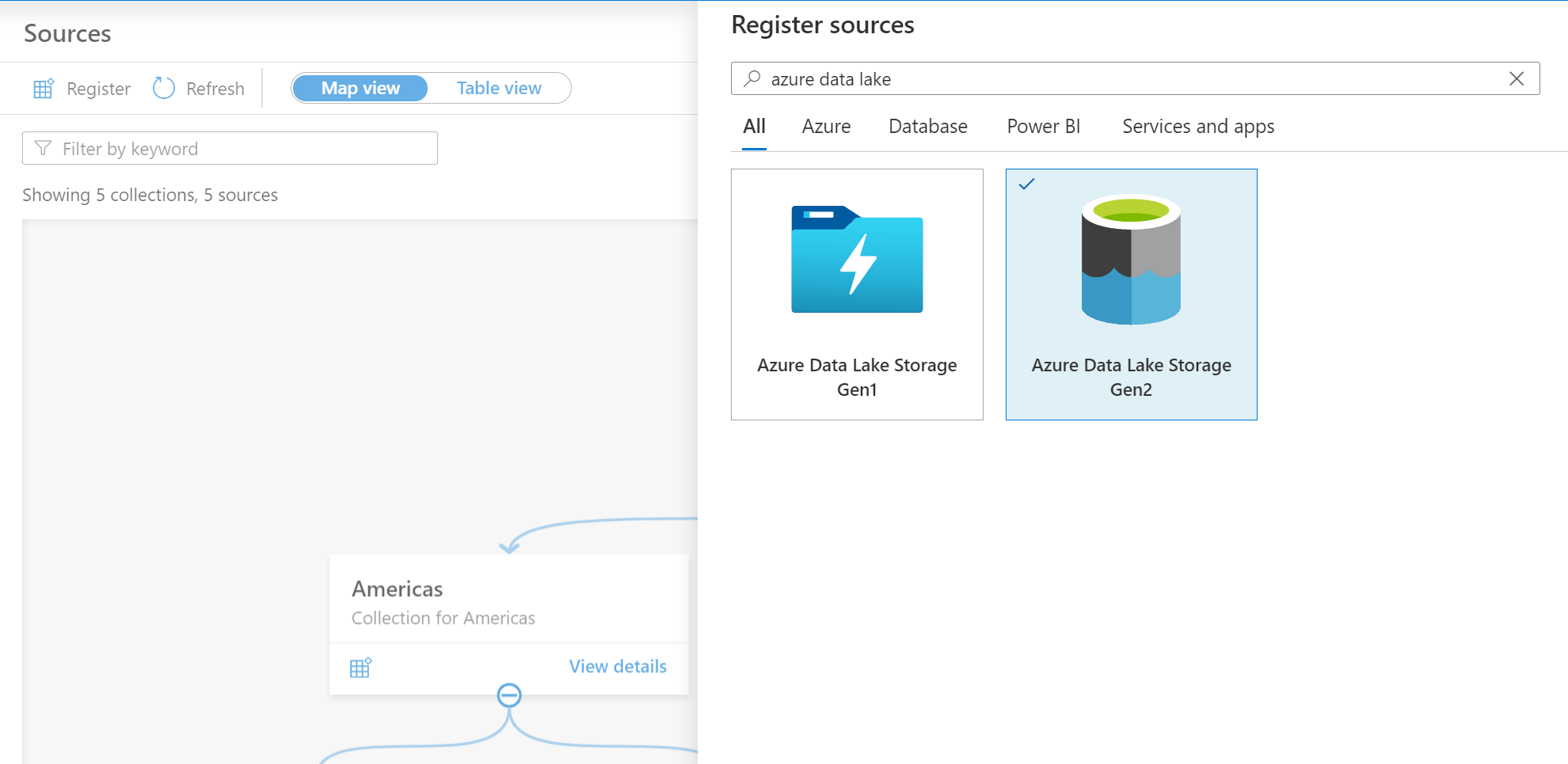
Task: Click the Azure Data Lake Storage Gen2 icon
Action: [1131, 260]
